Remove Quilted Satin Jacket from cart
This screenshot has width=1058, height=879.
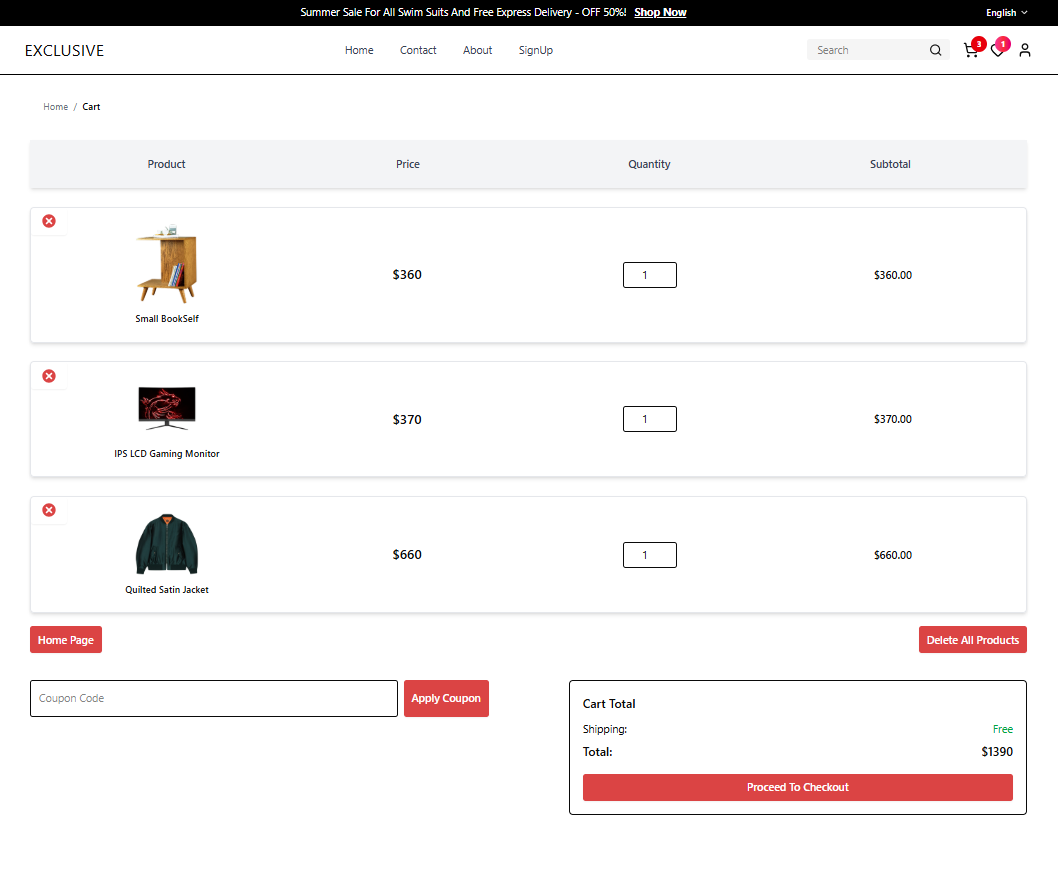tap(49, 511)
